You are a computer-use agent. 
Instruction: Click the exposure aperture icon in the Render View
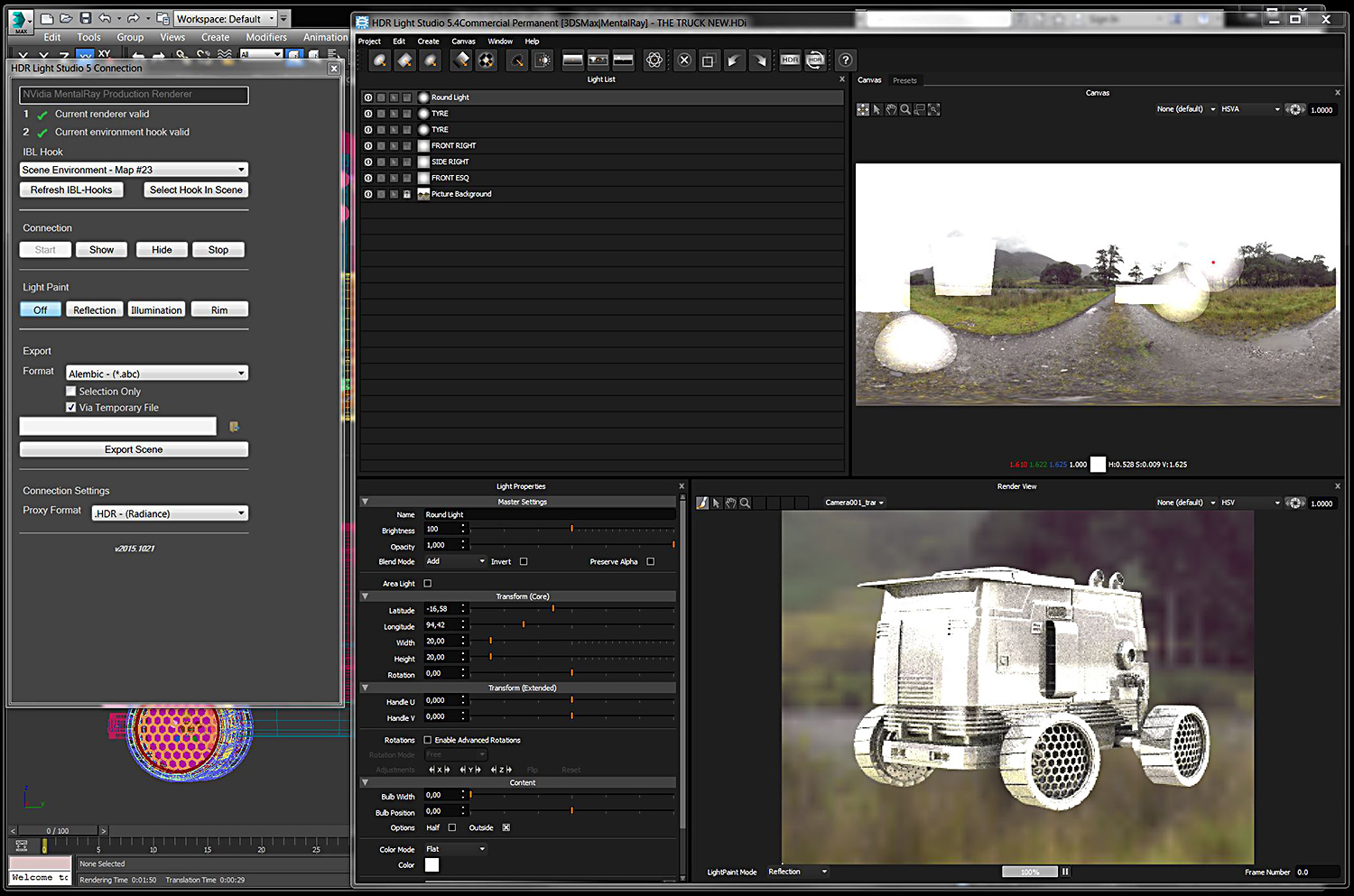coord(1295,503)
